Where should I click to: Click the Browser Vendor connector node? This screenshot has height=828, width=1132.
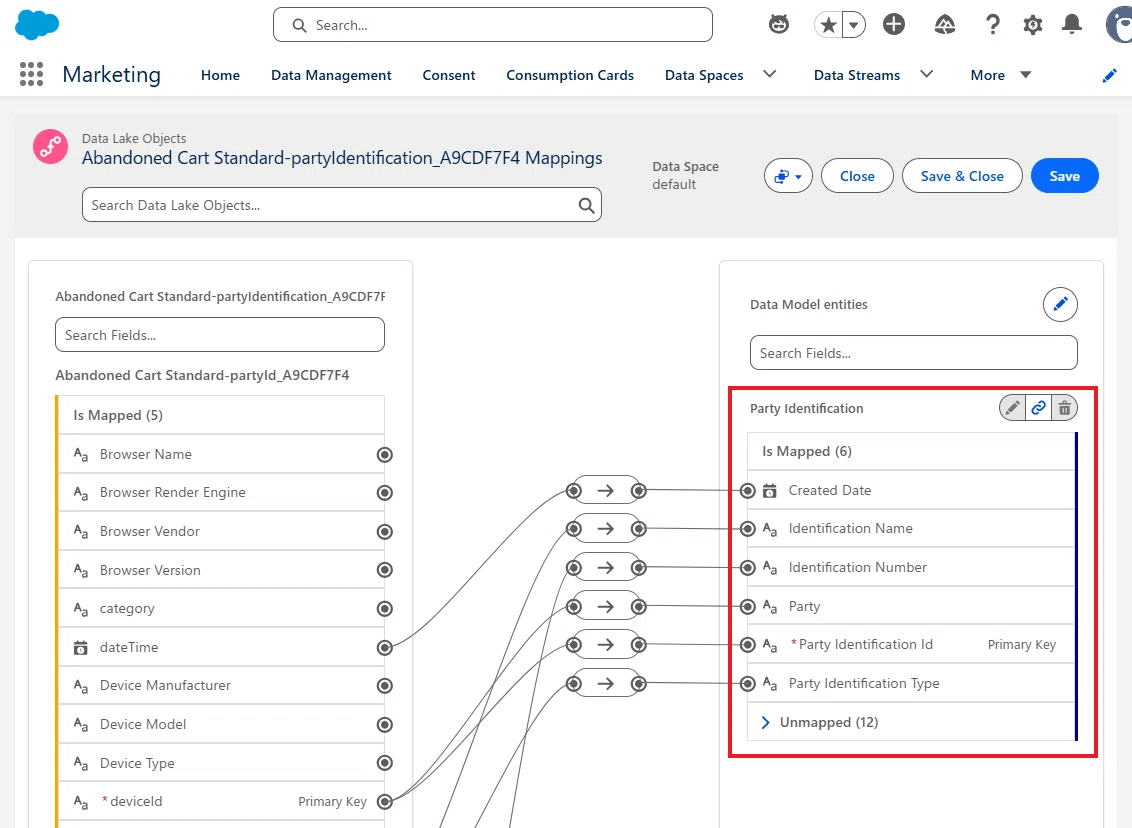(x=385, y=532)
